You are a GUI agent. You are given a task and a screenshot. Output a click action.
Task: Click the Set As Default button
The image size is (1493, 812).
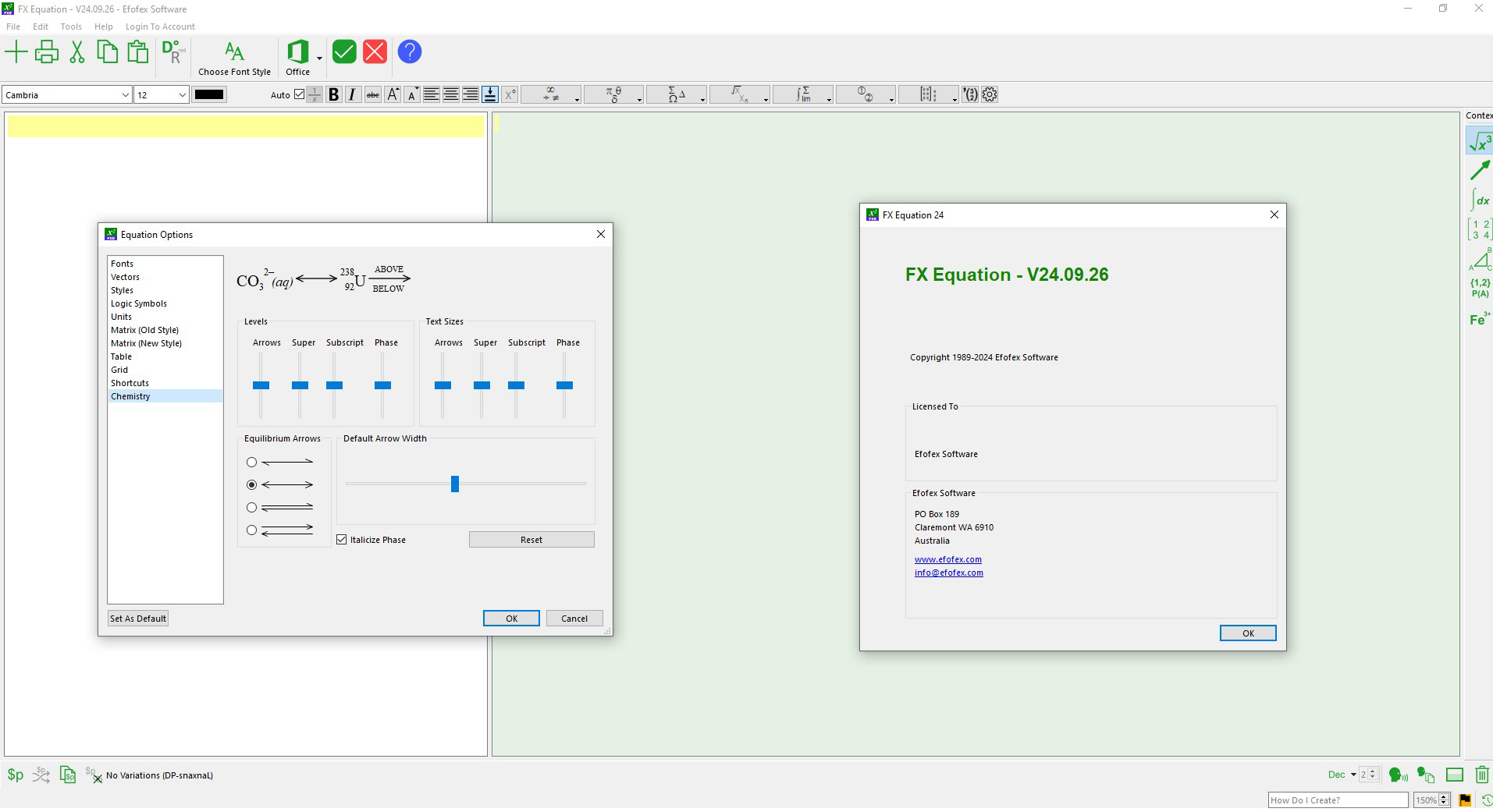[137, 618]
